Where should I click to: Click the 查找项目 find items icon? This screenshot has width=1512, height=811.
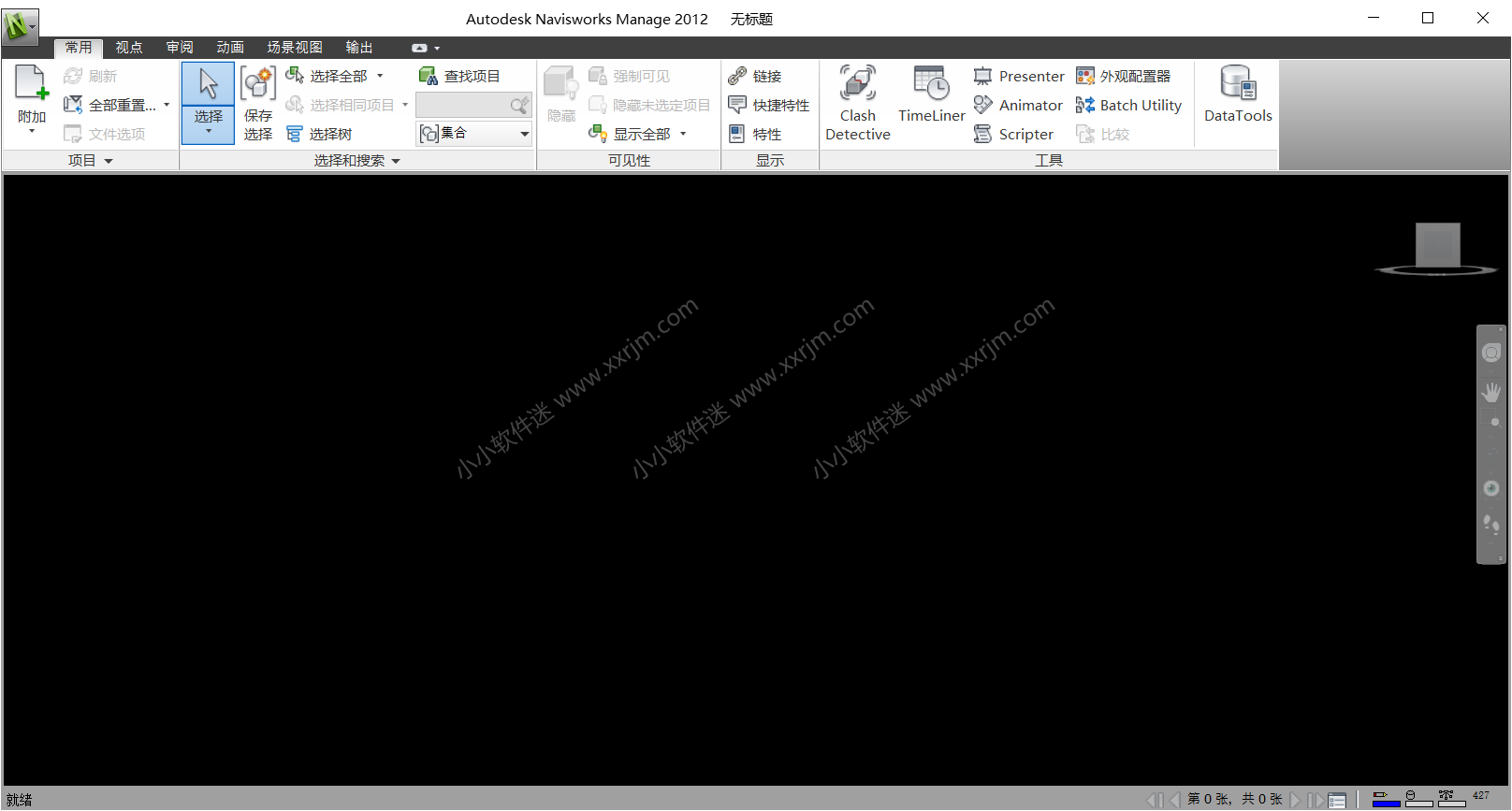429,76
